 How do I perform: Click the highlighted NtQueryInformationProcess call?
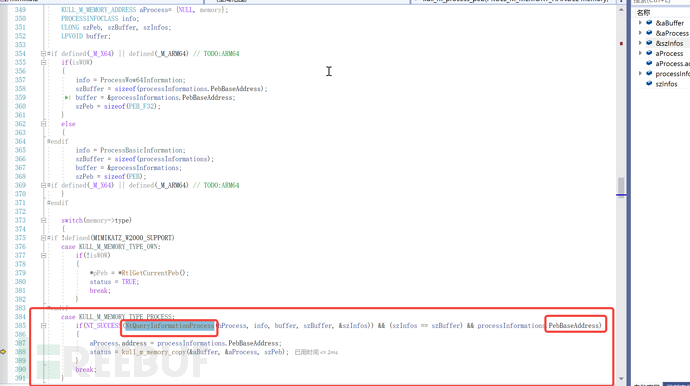[x=169, y=326]
